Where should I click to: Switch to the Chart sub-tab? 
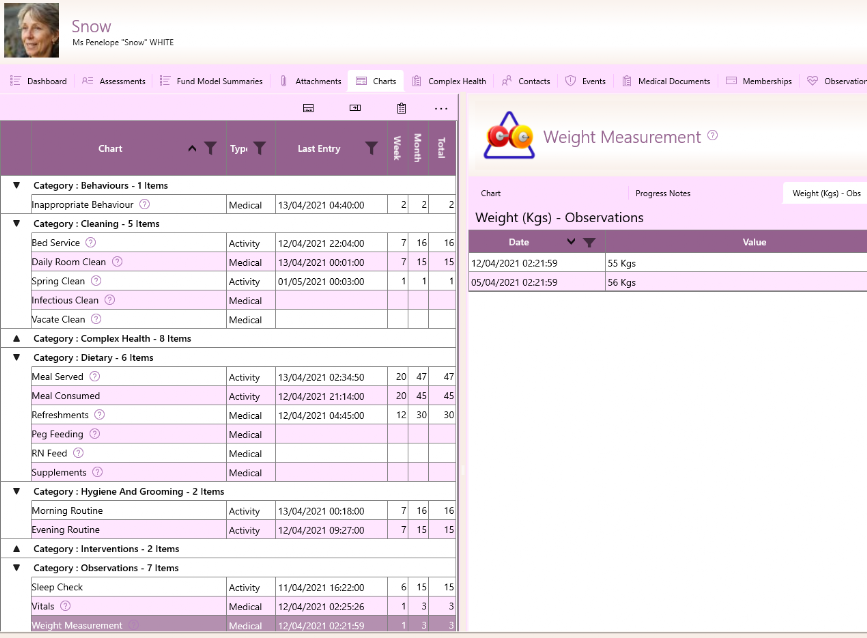point(490,193)
